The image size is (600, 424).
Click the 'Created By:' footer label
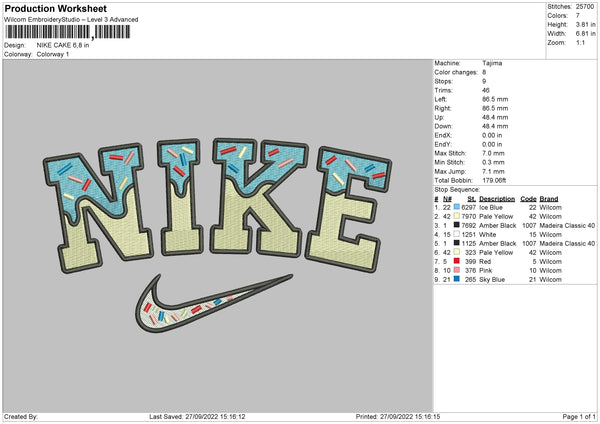pos(21,417)
